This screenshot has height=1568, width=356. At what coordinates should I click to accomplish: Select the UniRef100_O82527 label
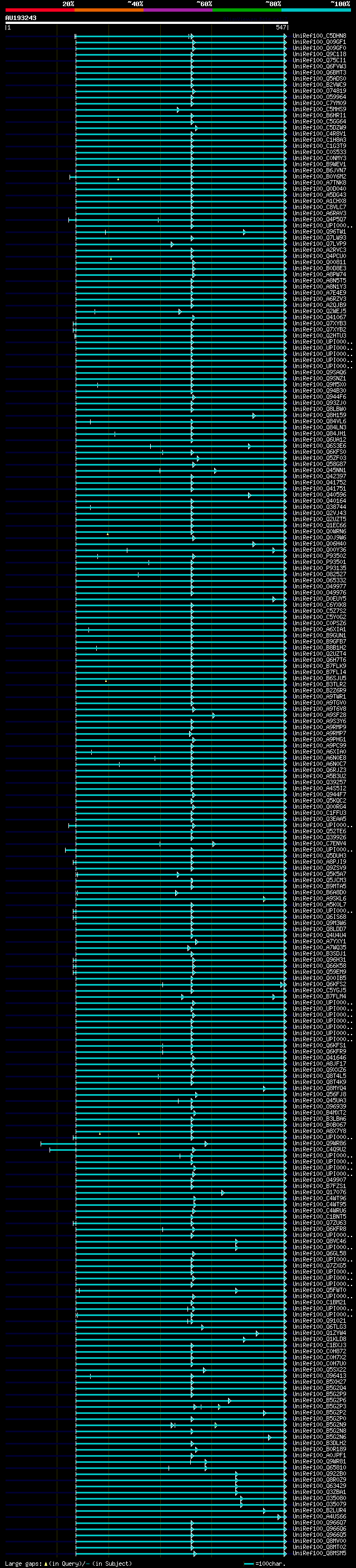(x=319, y=574)
